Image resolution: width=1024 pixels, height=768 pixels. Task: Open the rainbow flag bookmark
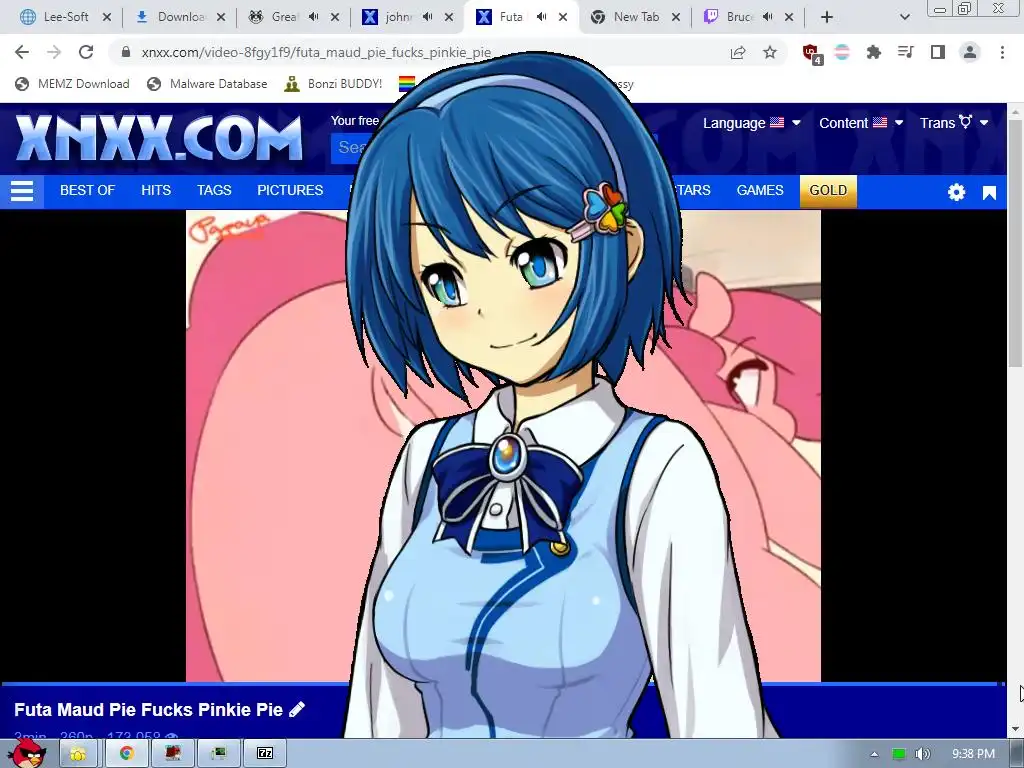407,84
